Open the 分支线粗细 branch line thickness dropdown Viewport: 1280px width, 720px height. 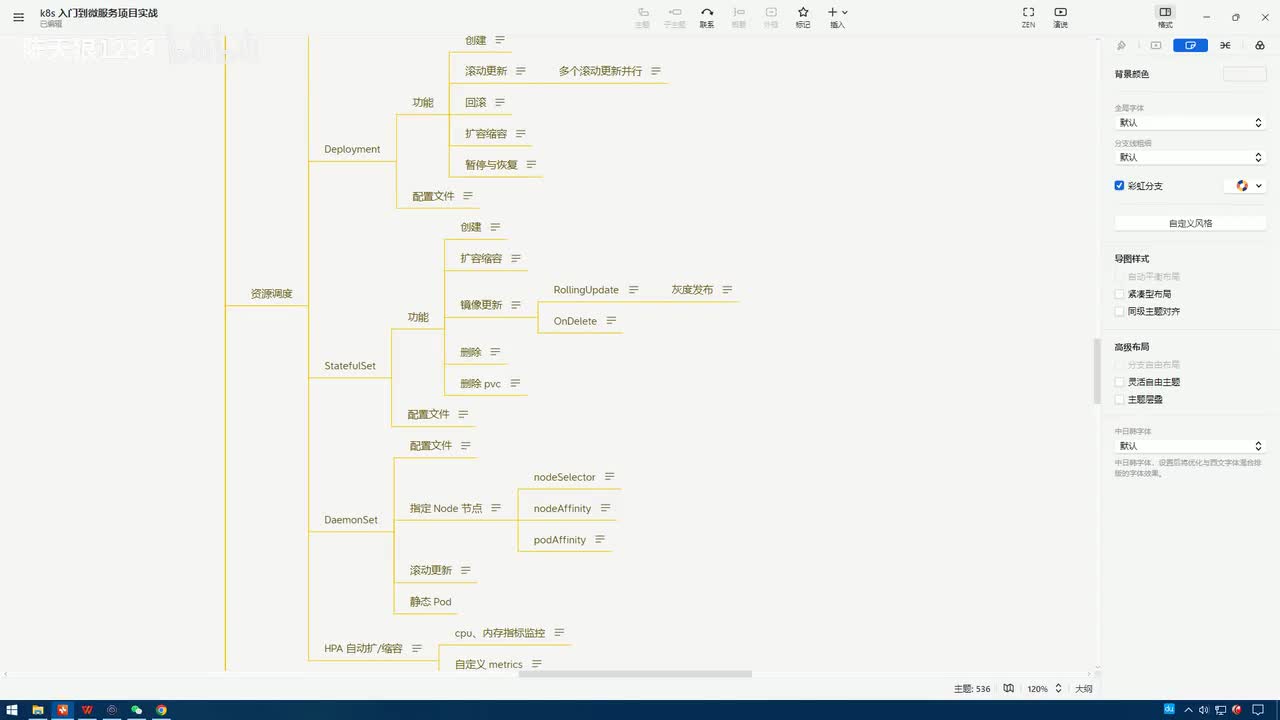click(1190, 157)
